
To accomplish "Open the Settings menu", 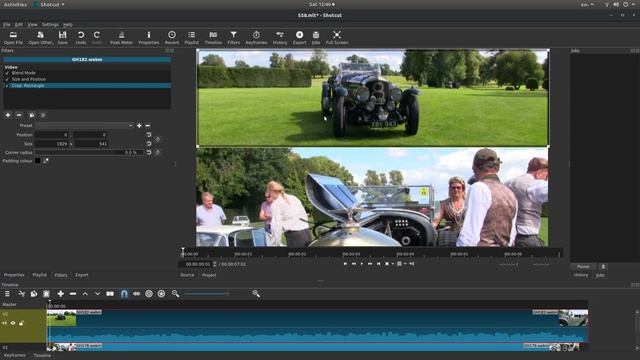I will (50, 24).
